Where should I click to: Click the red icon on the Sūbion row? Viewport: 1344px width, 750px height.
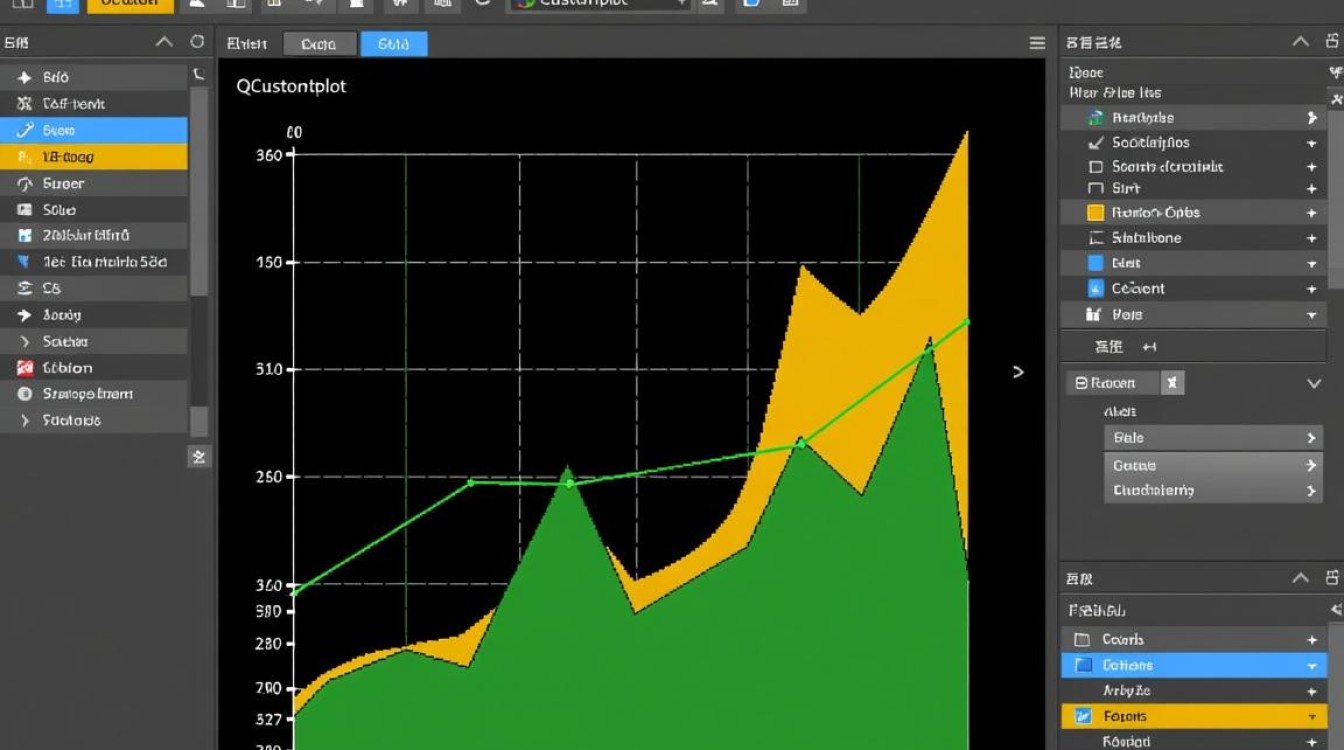point(25,367)
